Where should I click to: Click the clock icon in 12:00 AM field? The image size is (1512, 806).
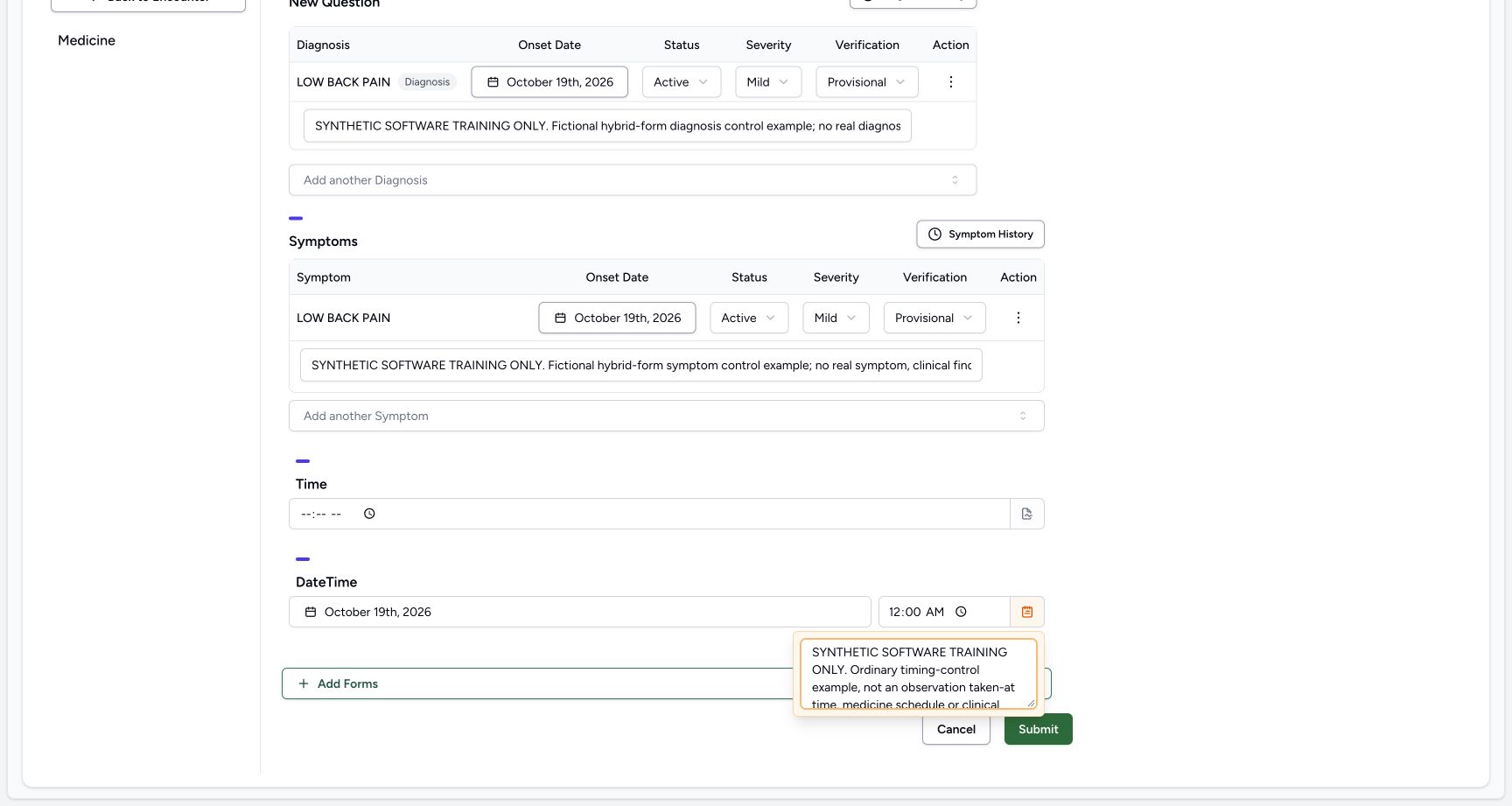coord(961,612)
